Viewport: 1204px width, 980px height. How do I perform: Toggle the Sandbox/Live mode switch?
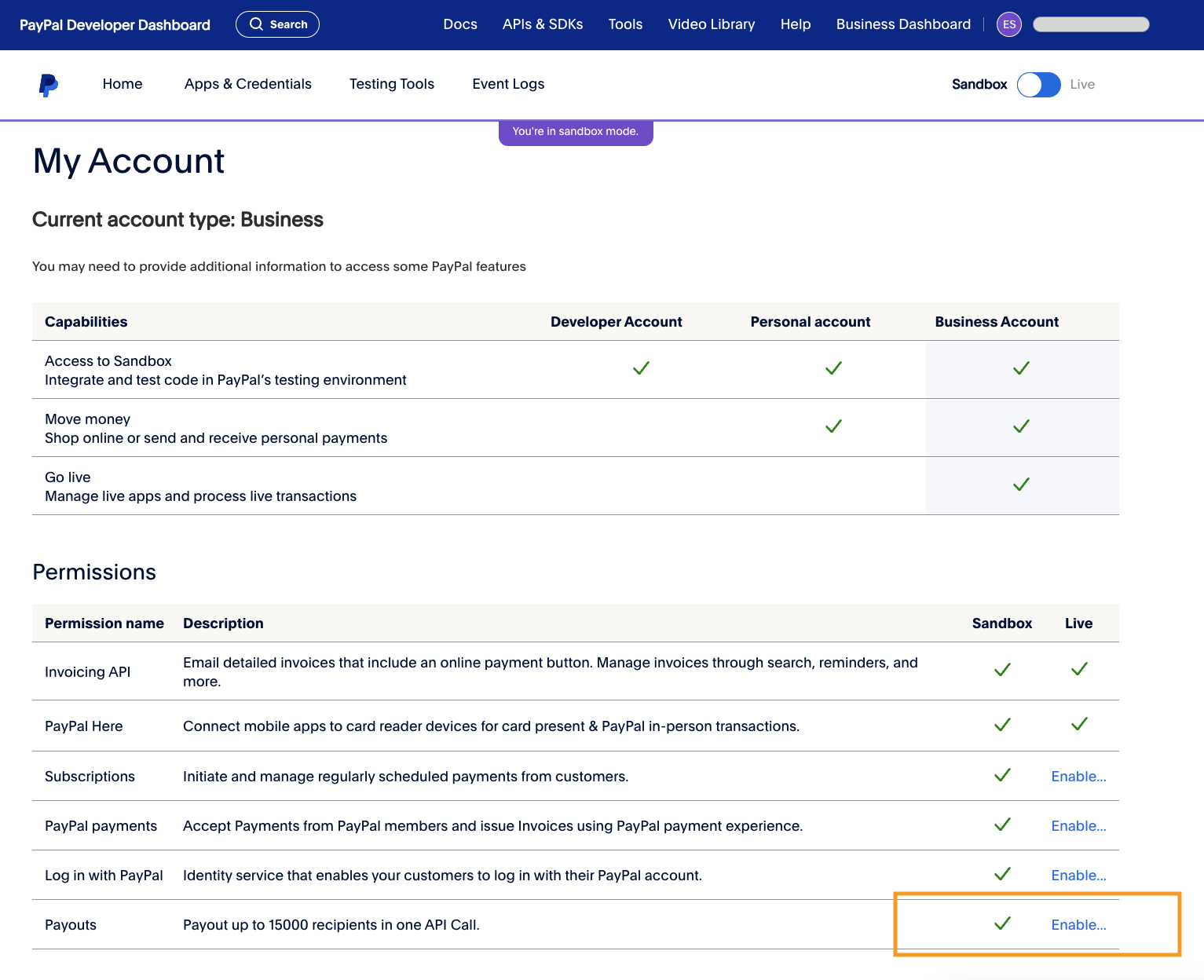(x=1038, y=85)
